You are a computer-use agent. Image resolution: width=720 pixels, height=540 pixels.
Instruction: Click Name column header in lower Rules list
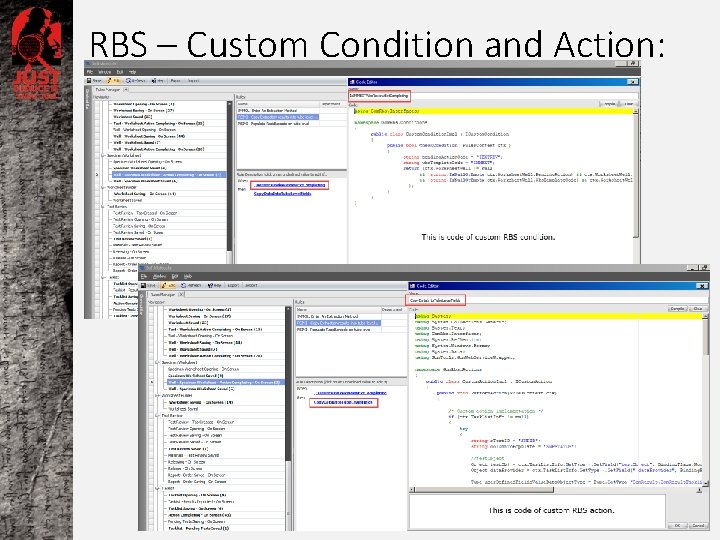point(338,310)
